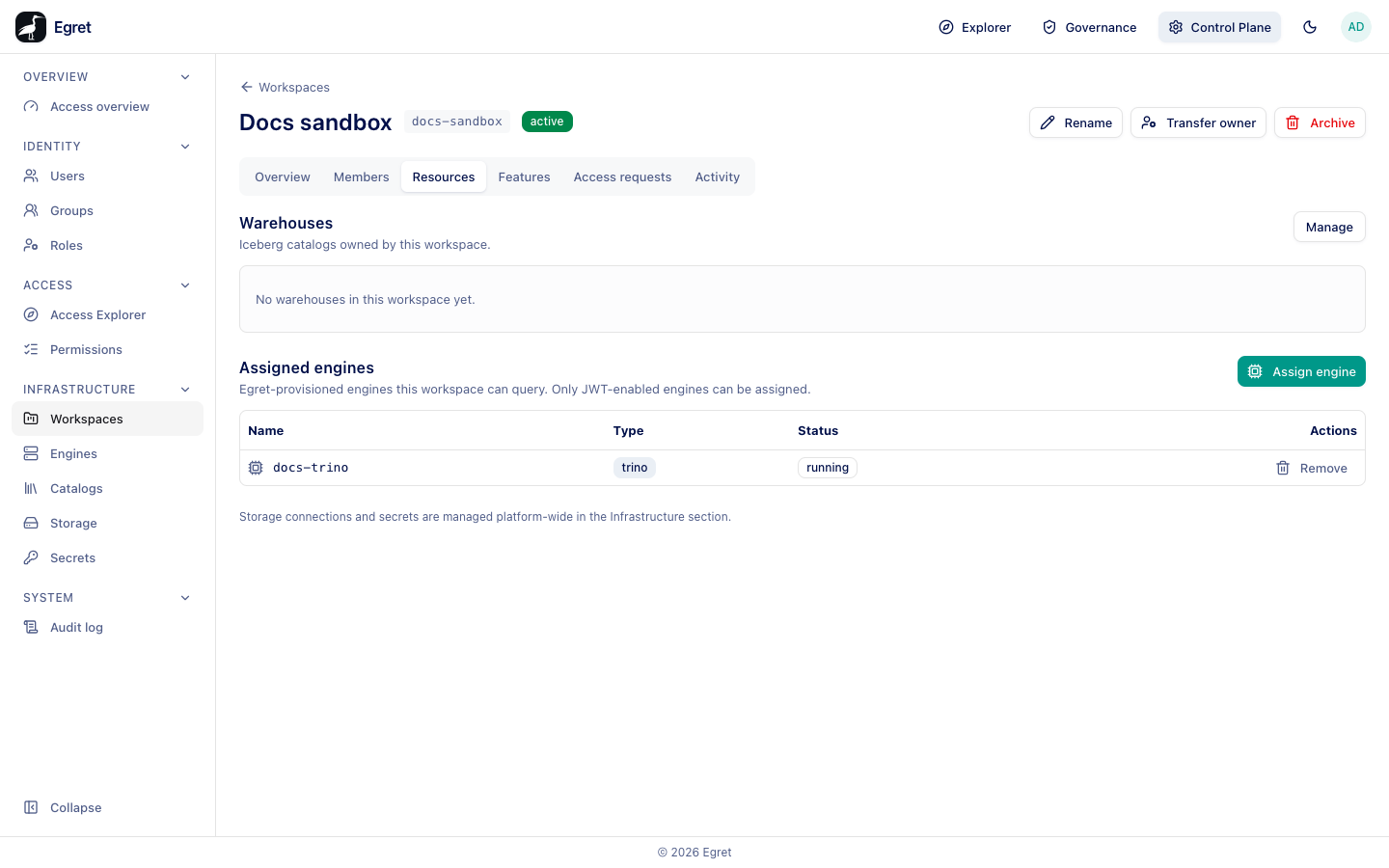
Task: Collapse the SYSTEM sidebar section
Action: click(185, 598)
